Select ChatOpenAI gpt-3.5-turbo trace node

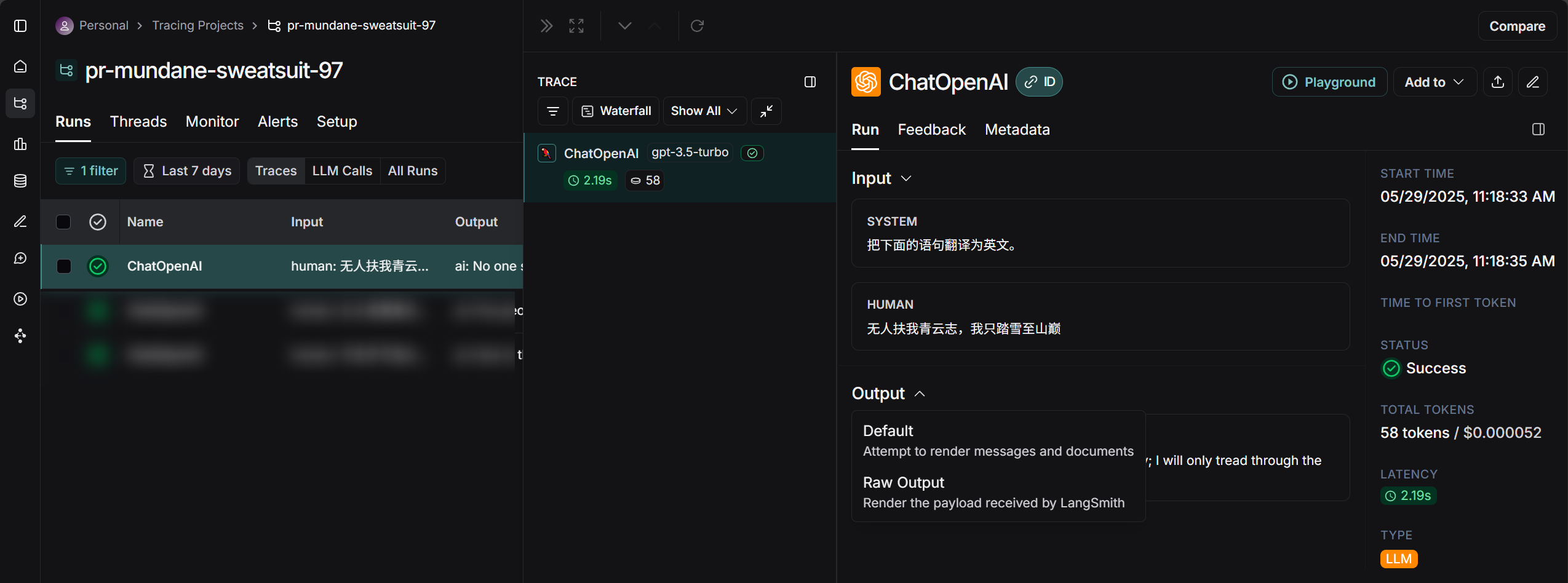(x=680, y=167)
